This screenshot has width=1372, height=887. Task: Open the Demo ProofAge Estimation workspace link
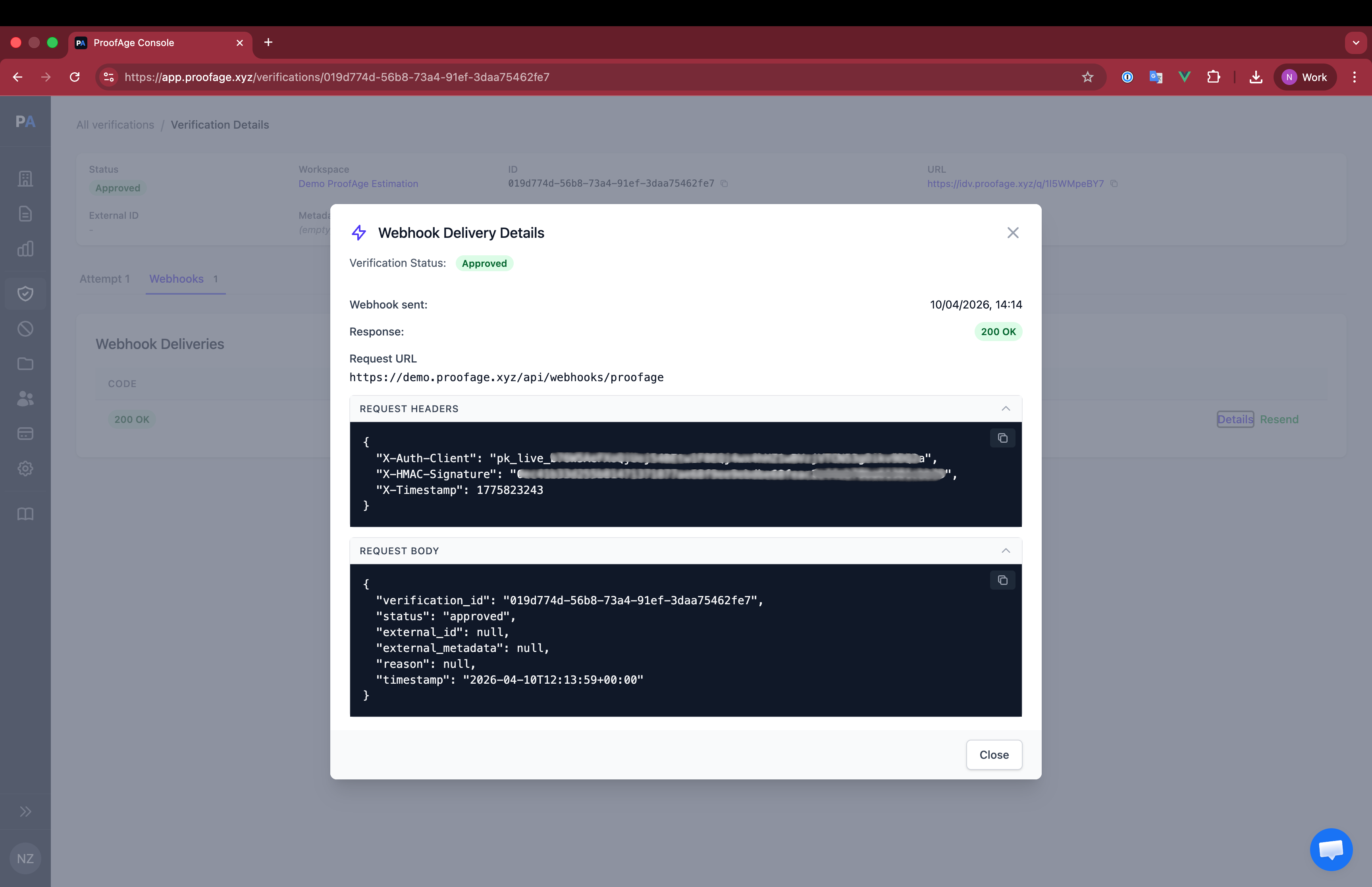(x=358, y=184)
